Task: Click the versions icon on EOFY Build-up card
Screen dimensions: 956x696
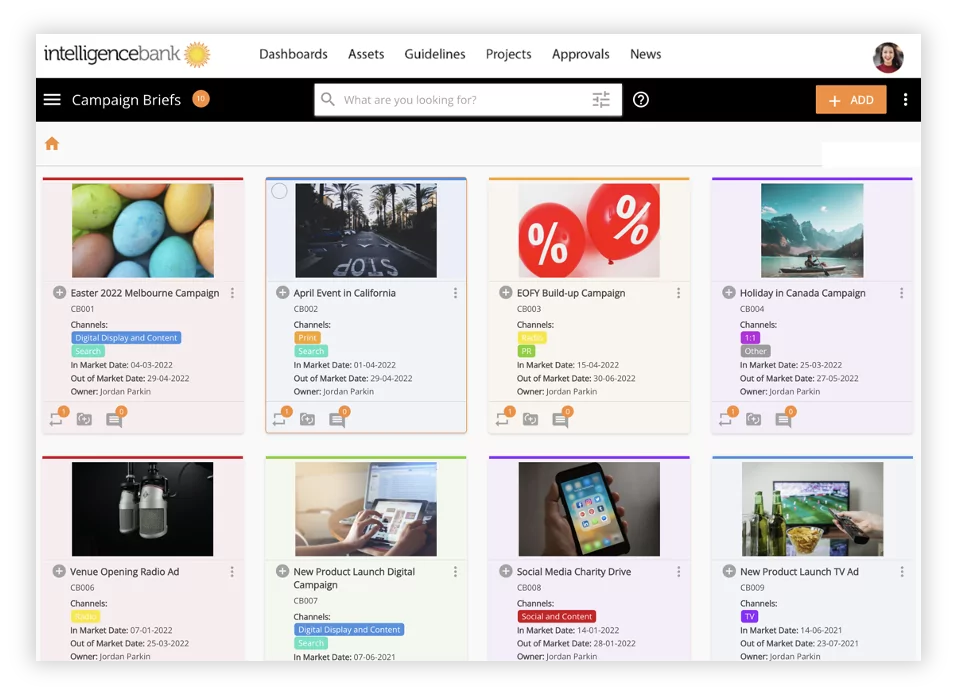Action: [x=530, y=419]
